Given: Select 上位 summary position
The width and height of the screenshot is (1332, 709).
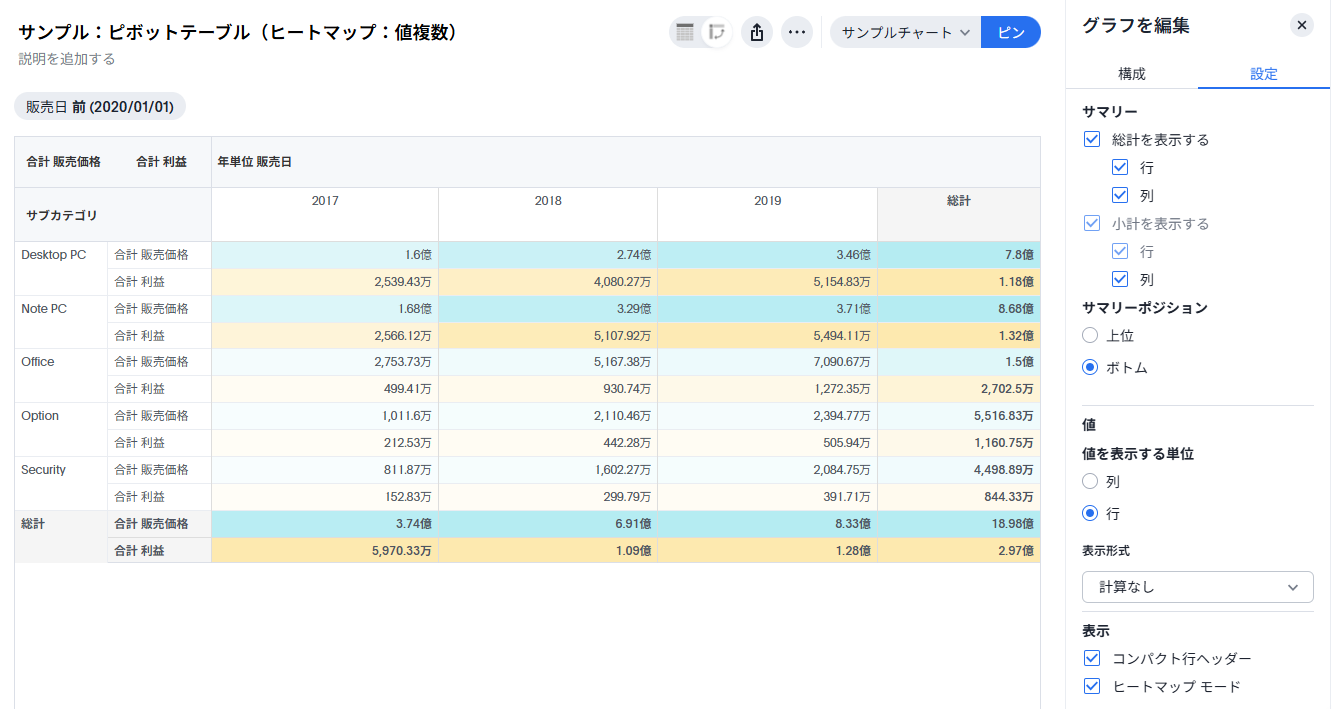Looking at the screenshot, I should click(1090, 336).
